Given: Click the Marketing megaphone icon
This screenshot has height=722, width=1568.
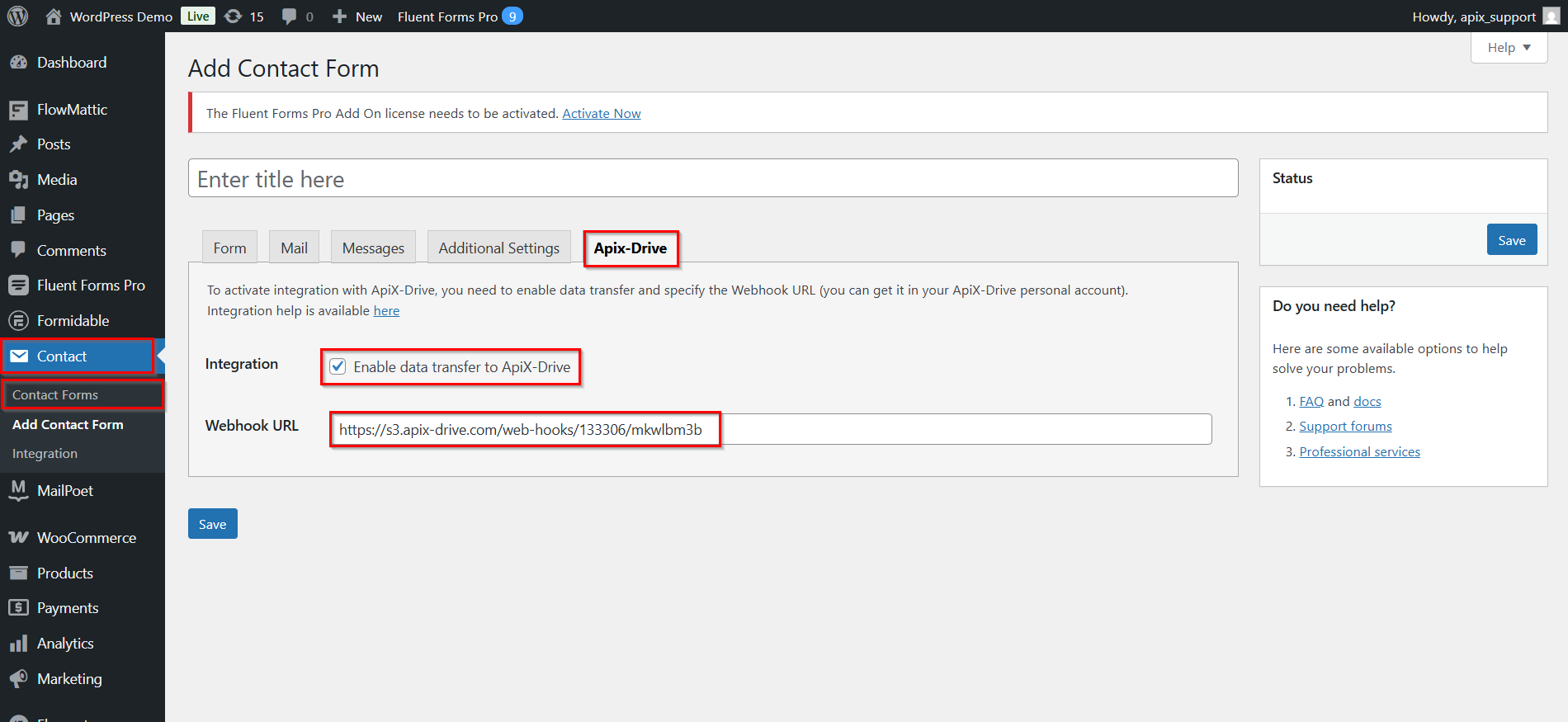Looking at the screenshot, I should click(x=18, y=678).
